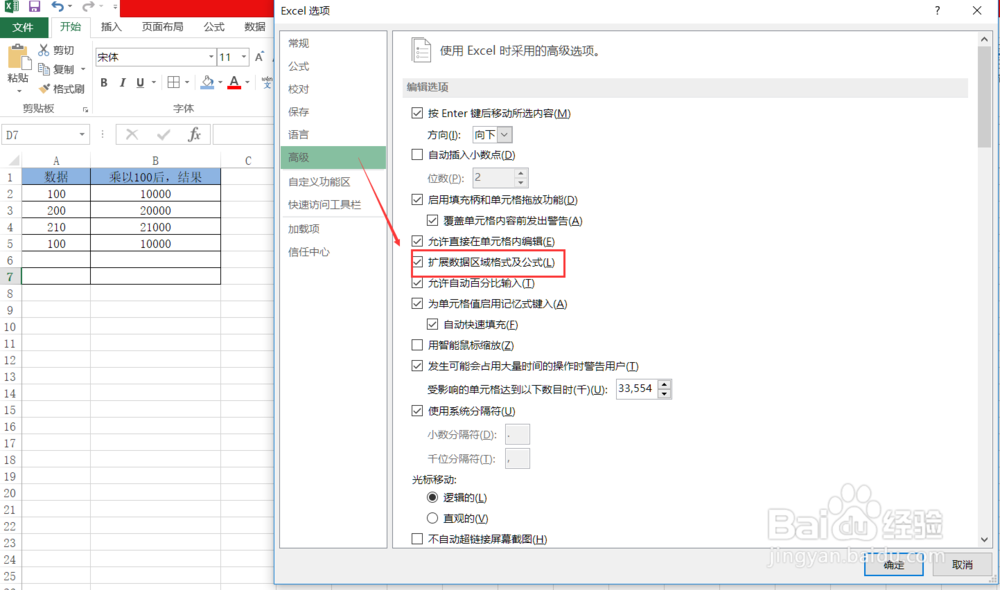
Task: Click the Fill Color bucket icon
Action: 207,82
